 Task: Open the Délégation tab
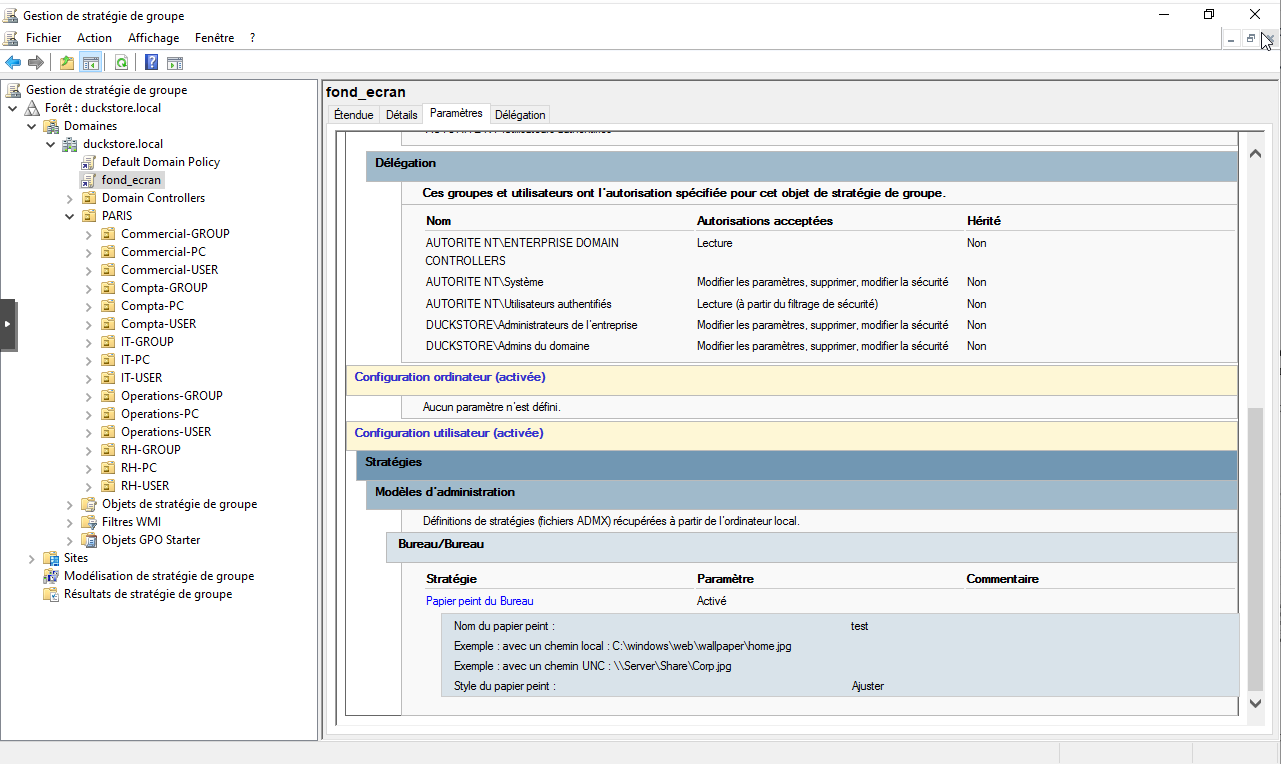(x=520, y=115)
